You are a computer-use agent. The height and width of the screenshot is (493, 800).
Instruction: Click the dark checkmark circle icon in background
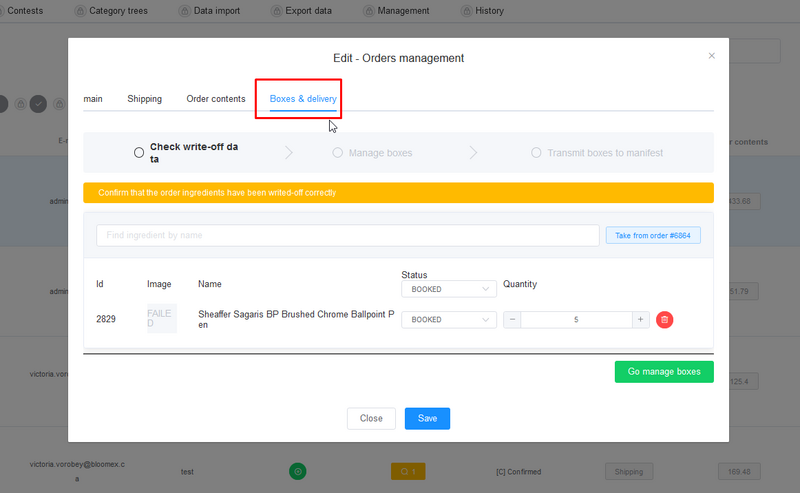click(38, 104)
